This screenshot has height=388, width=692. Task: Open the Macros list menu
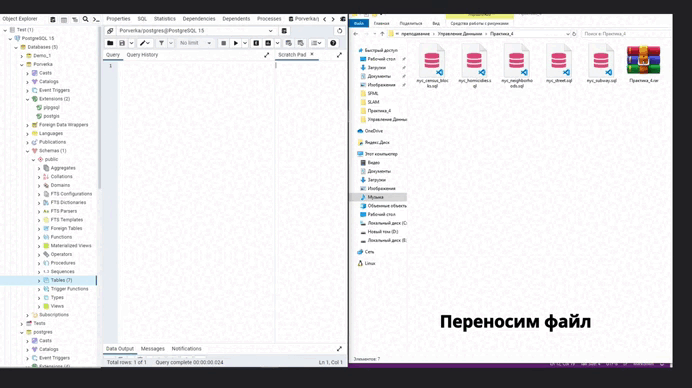pyautogui.click(x=316, y=43)
